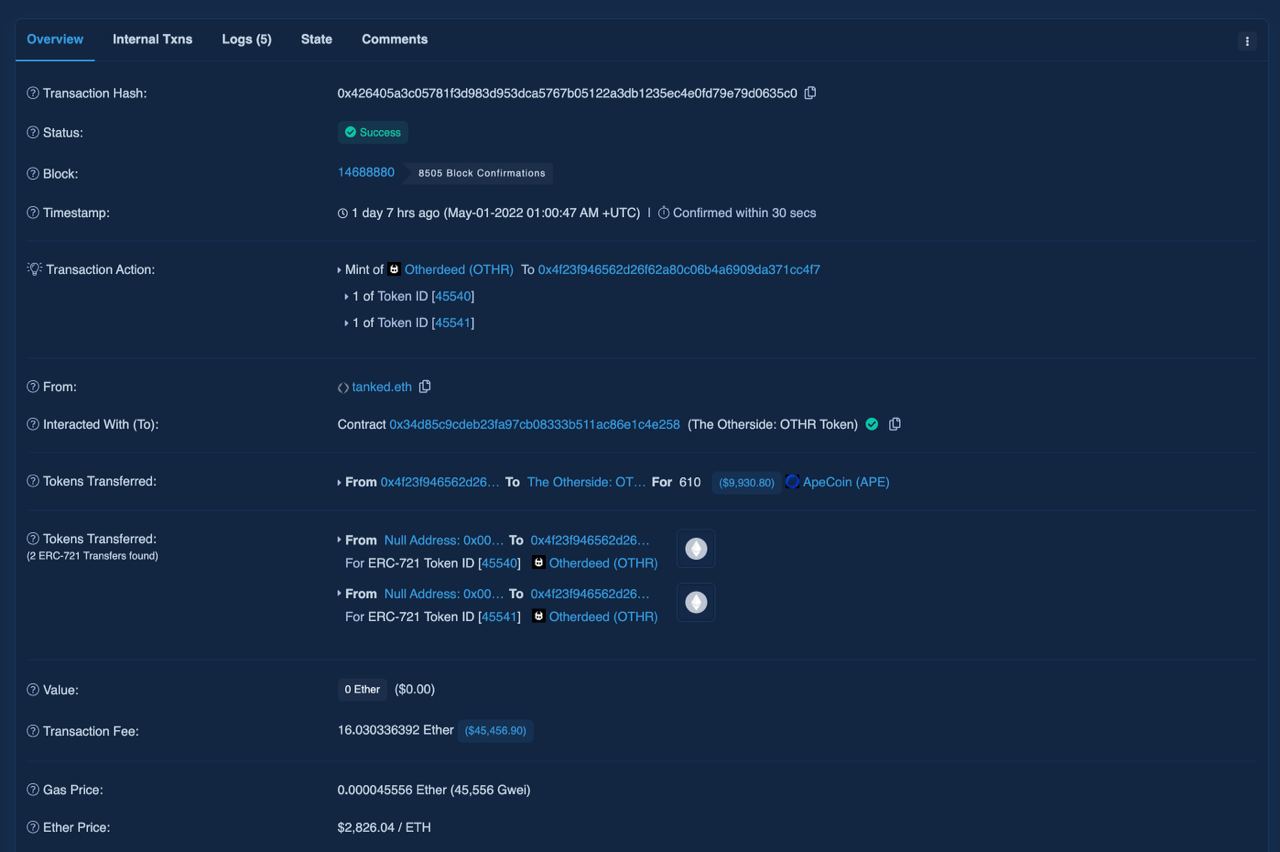Open Token ID 45540 link in Transaction Action
Screen dimensions: 1280x852
453,296
